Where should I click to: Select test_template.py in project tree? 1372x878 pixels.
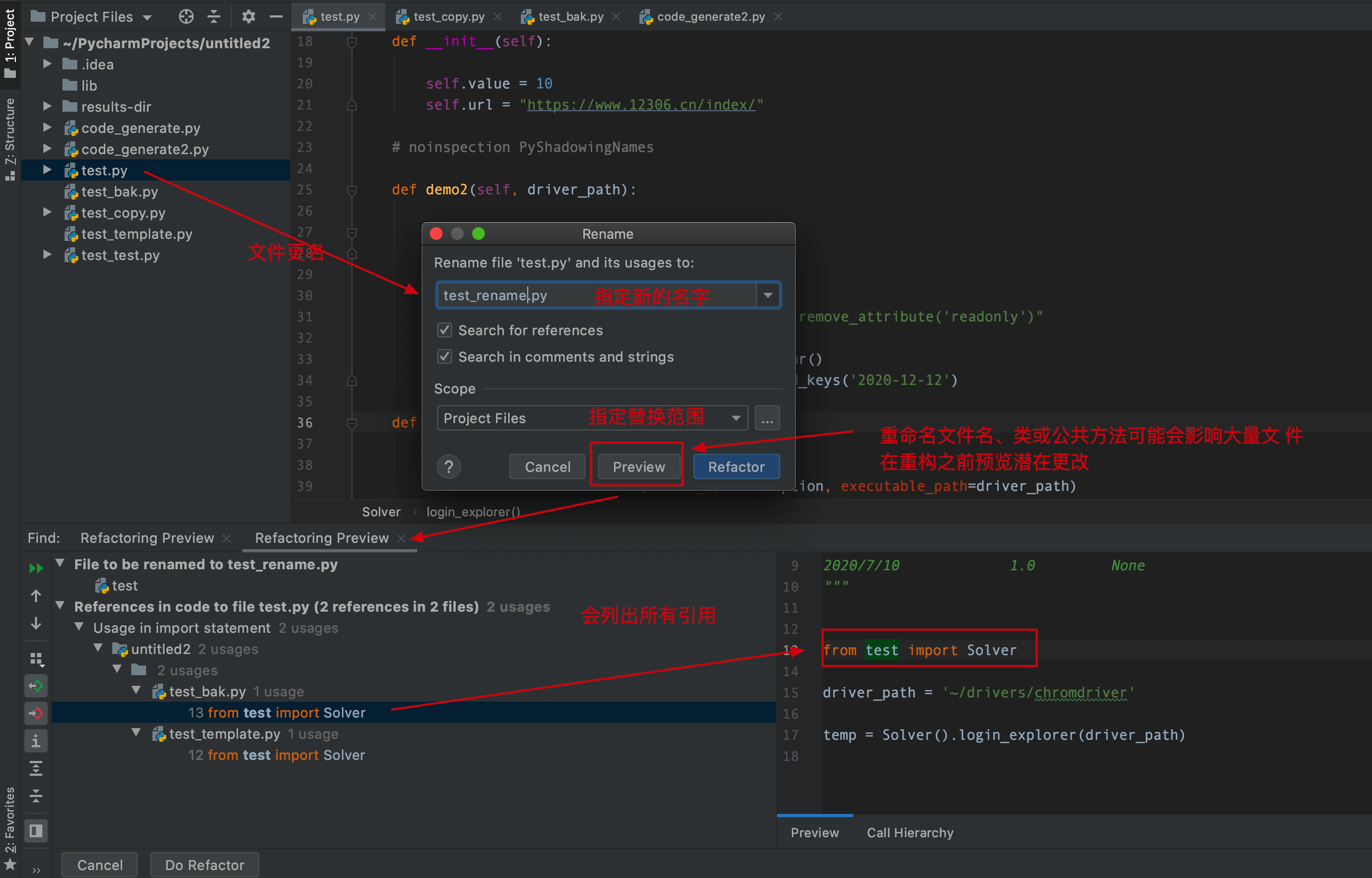[137, 234]
